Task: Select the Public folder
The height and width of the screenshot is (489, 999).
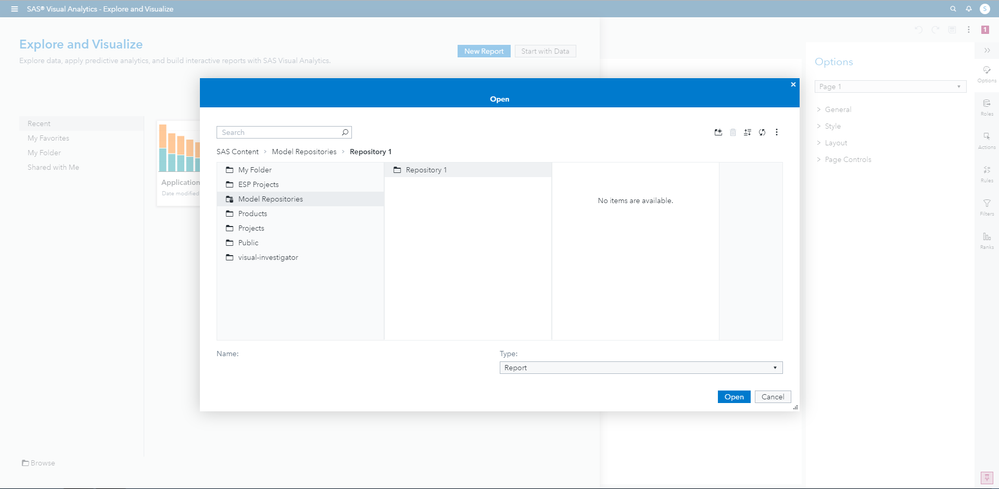Action: (300, 243)
